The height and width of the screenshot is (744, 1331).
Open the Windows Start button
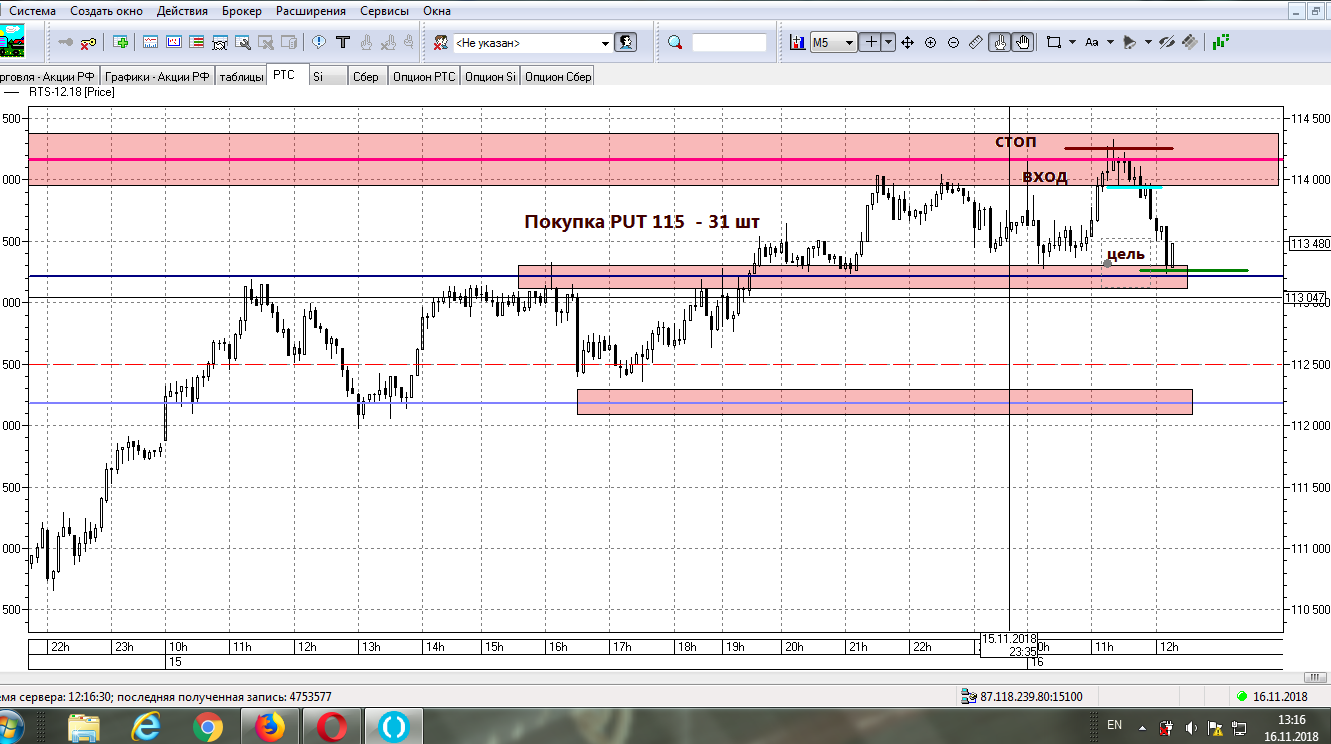coord(11,727)
